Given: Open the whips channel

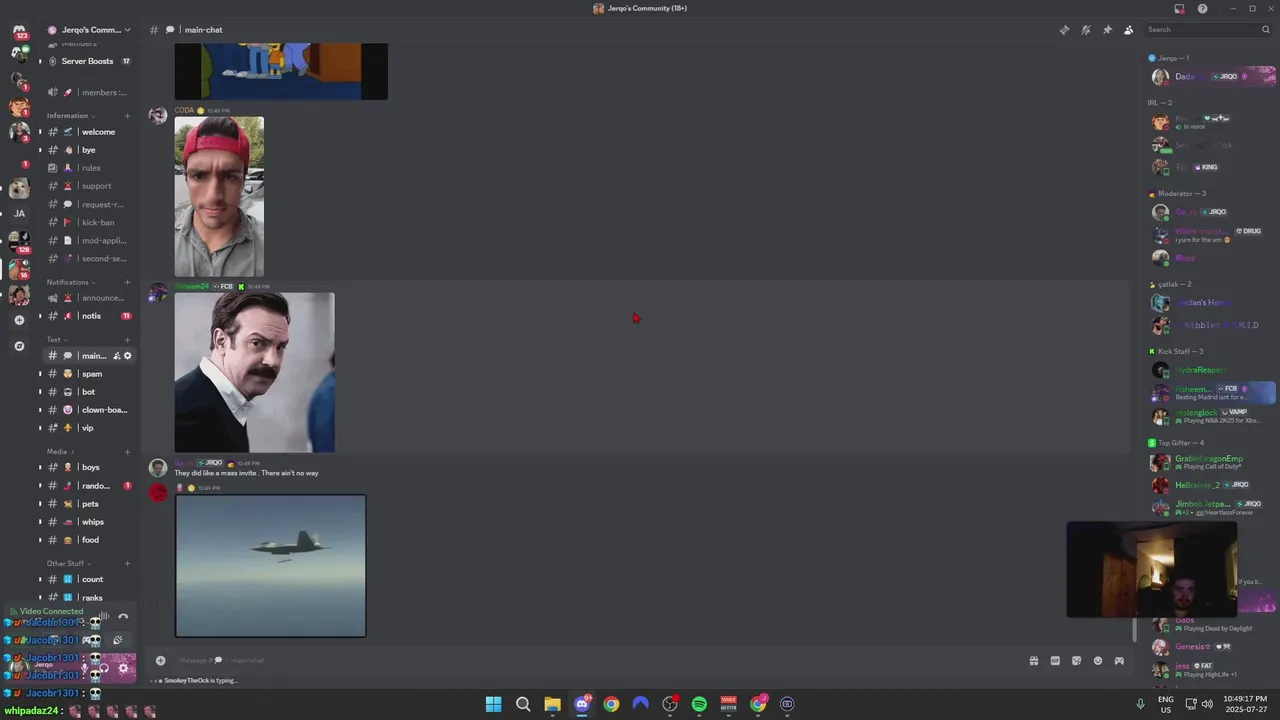Looking at the screenshot, I should 88,522.
